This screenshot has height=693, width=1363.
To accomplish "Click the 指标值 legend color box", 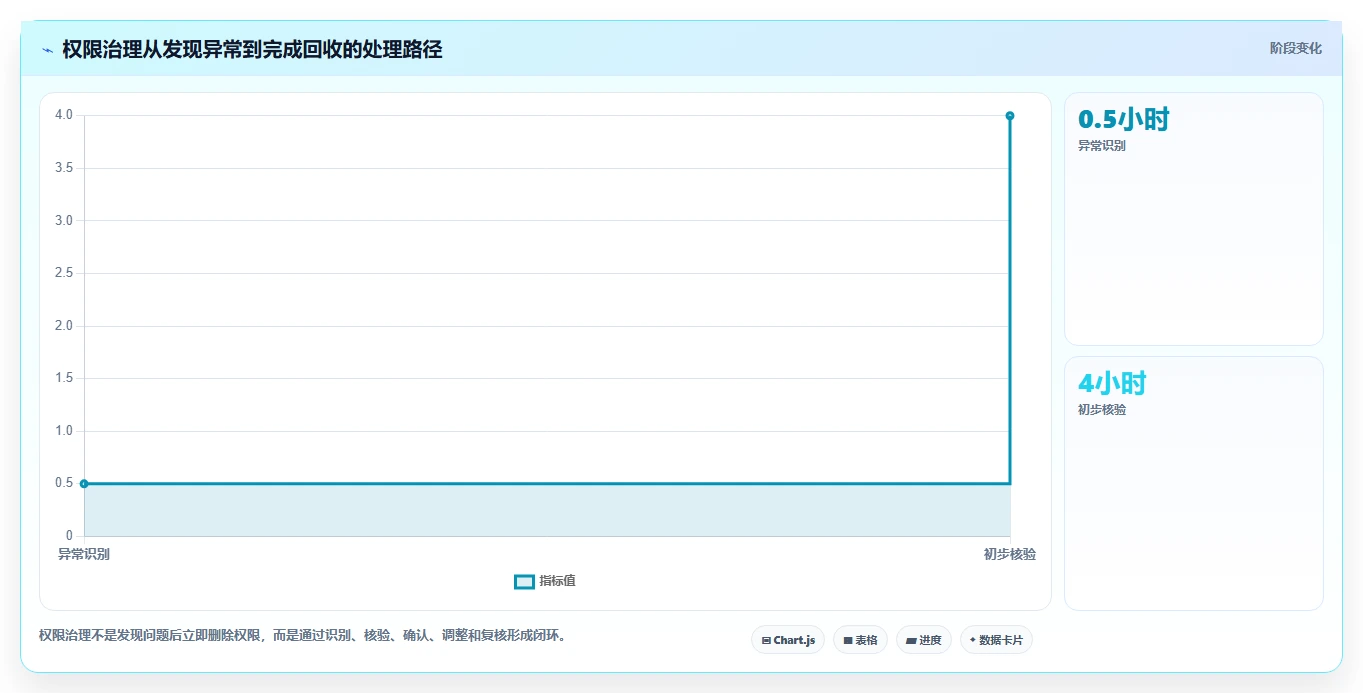I will 524,582.
